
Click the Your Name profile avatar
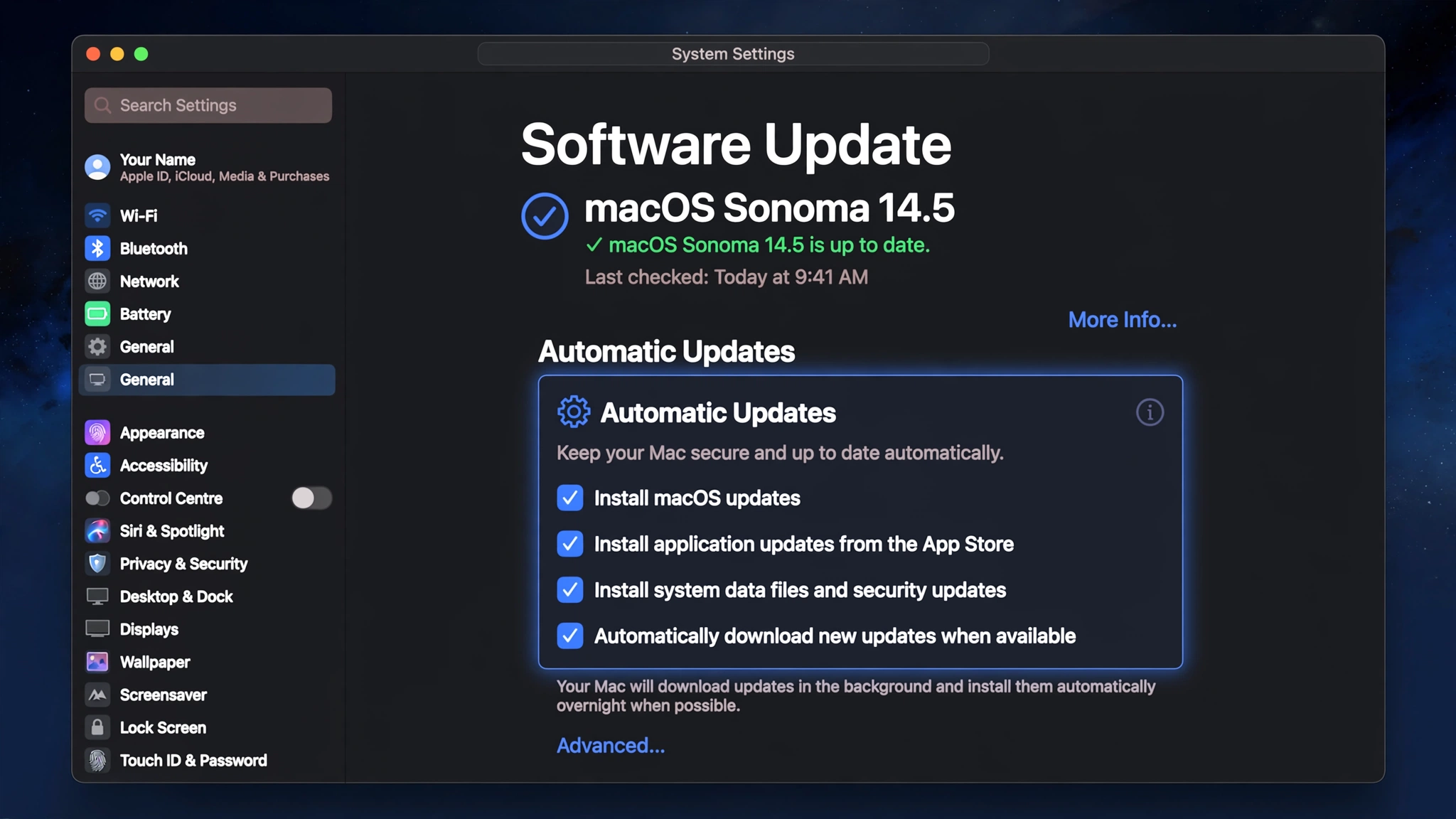pos(97,167)
